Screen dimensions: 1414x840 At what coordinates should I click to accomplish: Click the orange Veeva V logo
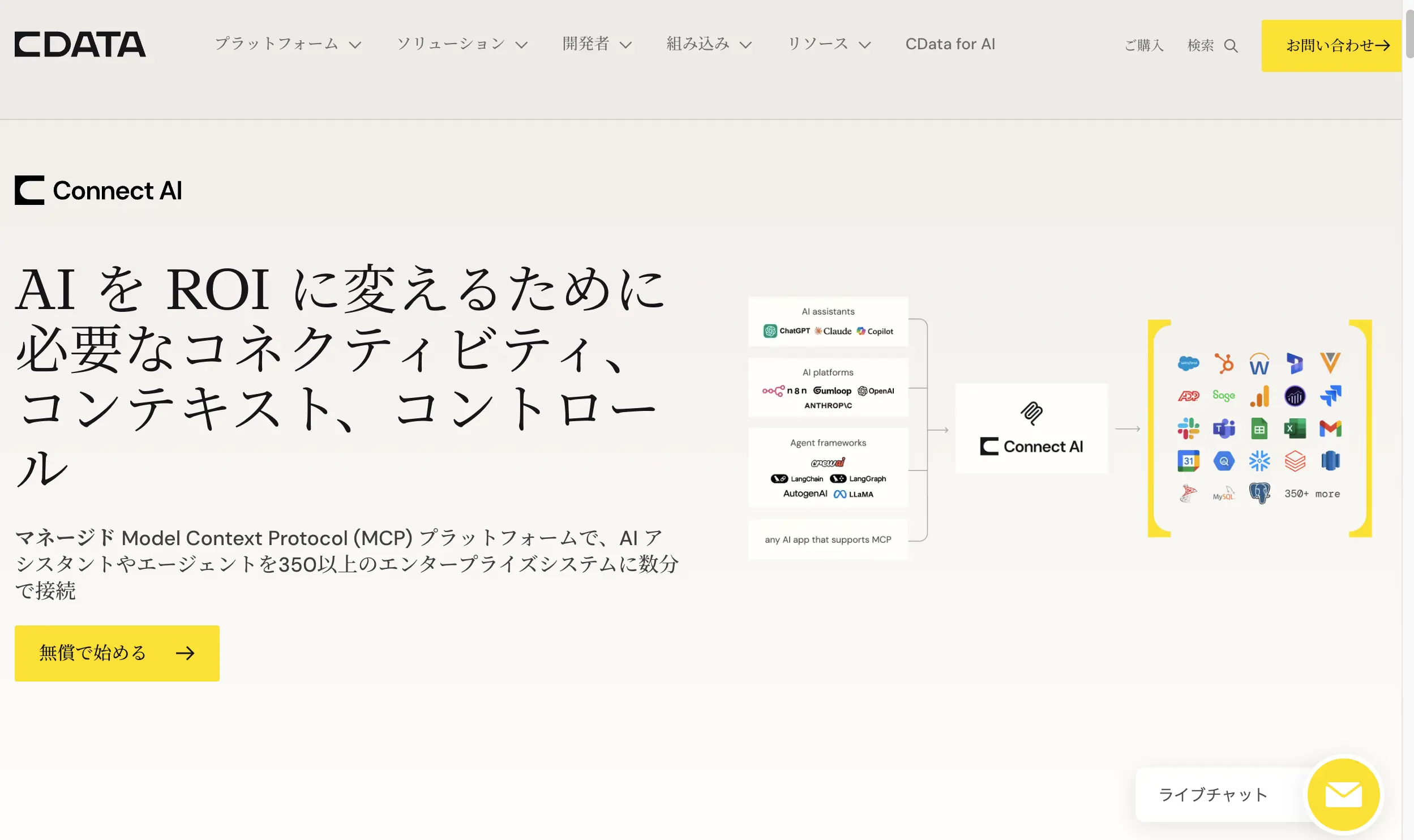click(x=1330, y=362)
